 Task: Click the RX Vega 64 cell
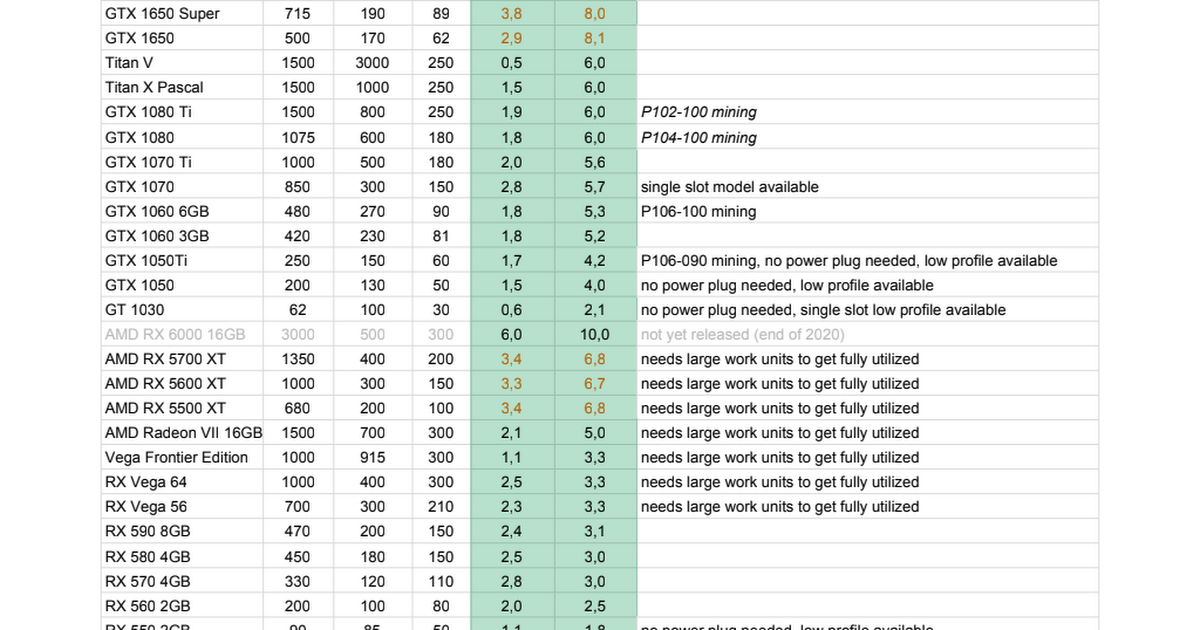click(x=182, y=482)
